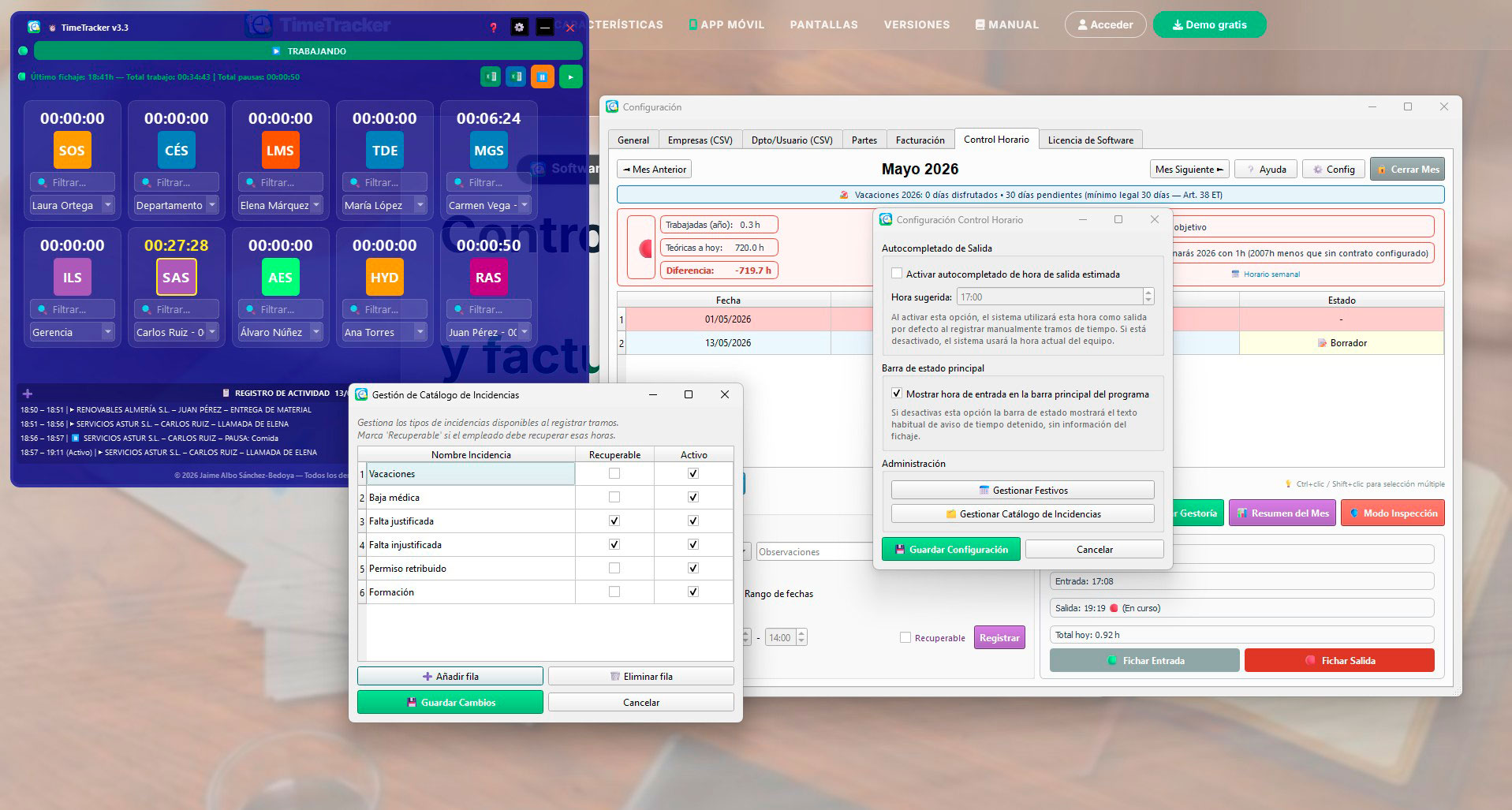Resume tracking with the green play button
The height and width of the screenshot is (810, 1512).
[570, 77]
